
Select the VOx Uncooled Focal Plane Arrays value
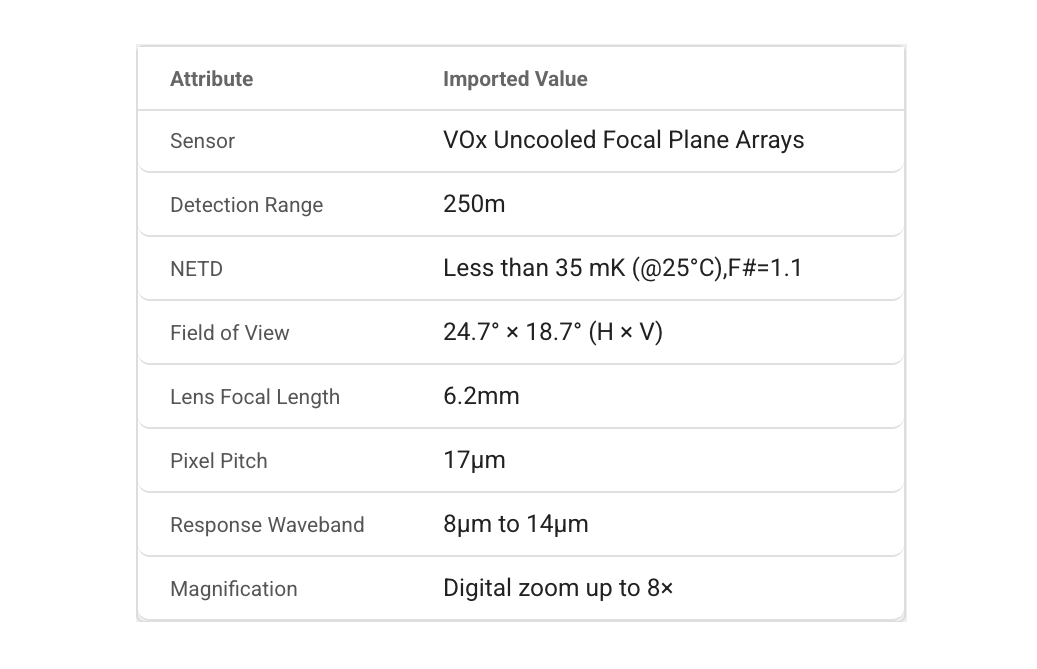[x=624, y=140]
